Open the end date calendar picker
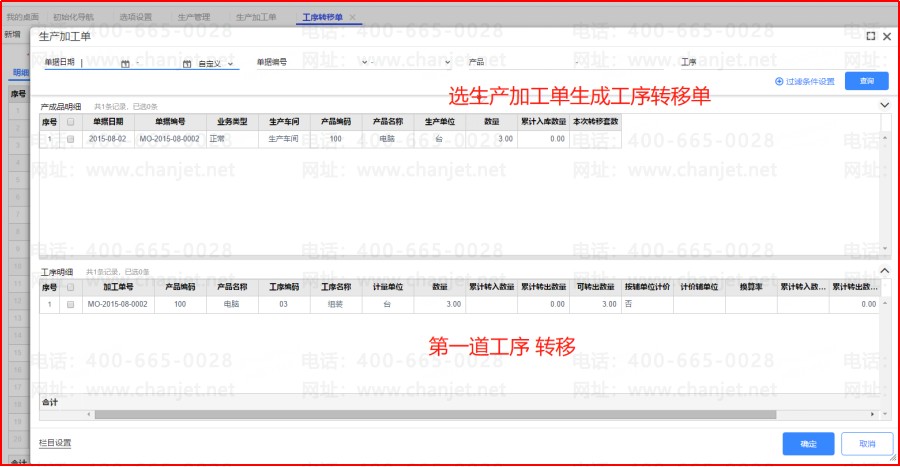 (x=187, y=64)
